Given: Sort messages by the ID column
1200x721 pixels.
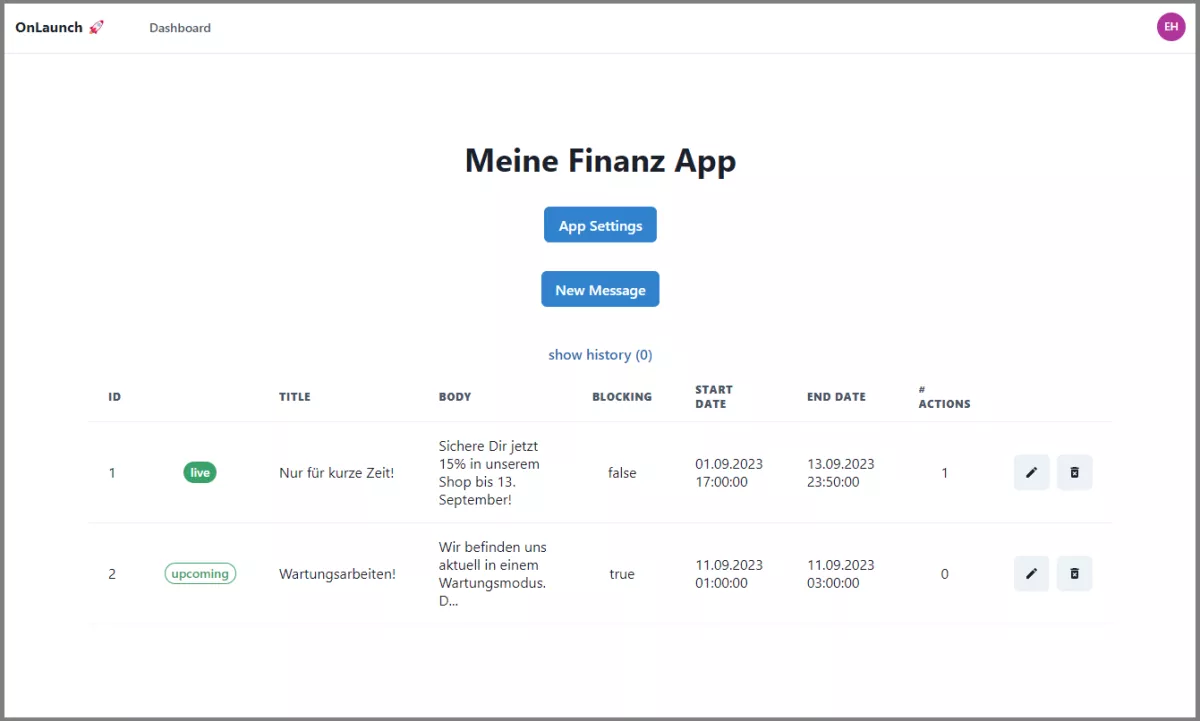Looking at the screenshot, I should click(114, 396).
